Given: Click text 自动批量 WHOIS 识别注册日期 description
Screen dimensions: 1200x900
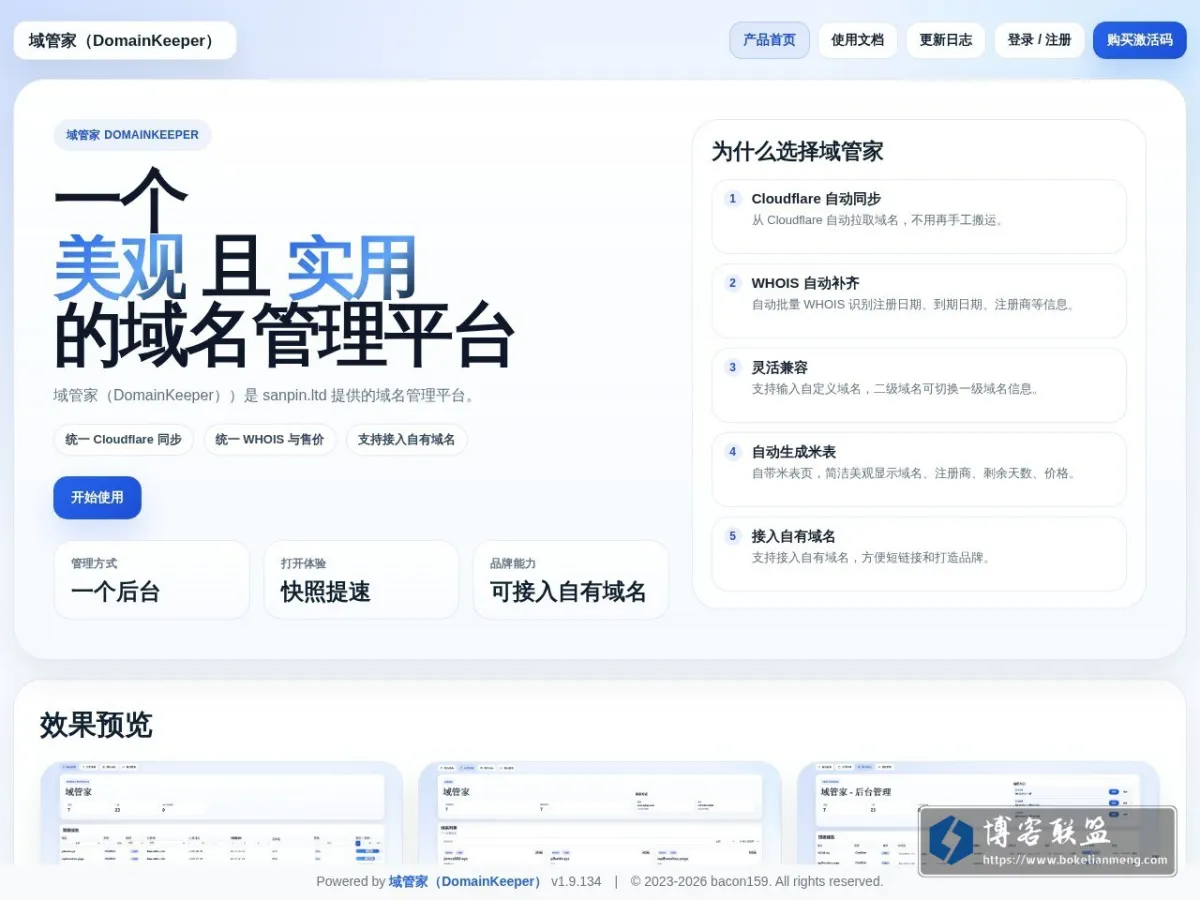Looking at the screenshot, I should (x=916, y=304).
